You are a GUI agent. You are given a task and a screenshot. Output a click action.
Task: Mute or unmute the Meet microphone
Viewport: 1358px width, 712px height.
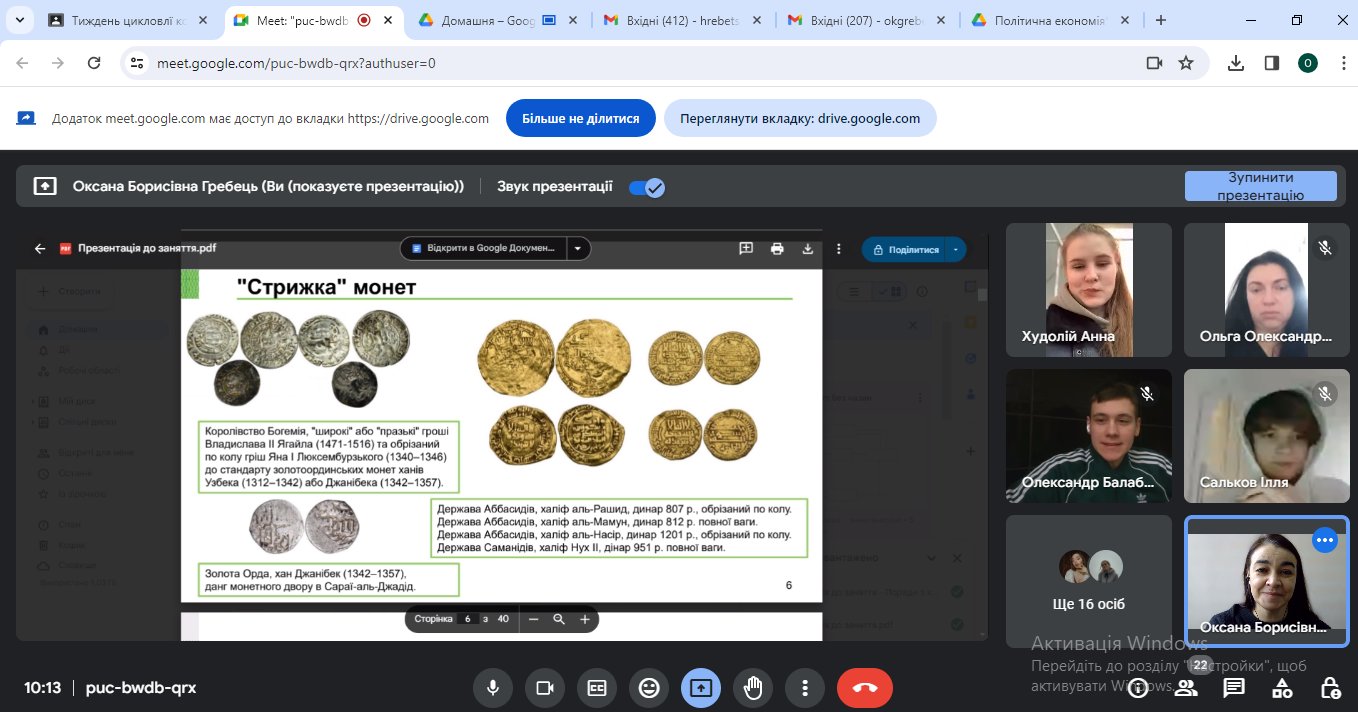click(x=492, y=688)
